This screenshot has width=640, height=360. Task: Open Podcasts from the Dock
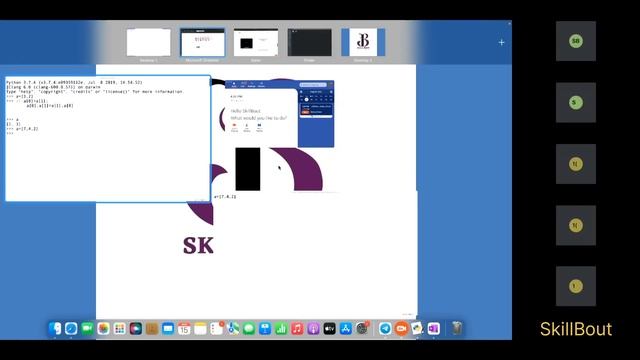point(313,328)
